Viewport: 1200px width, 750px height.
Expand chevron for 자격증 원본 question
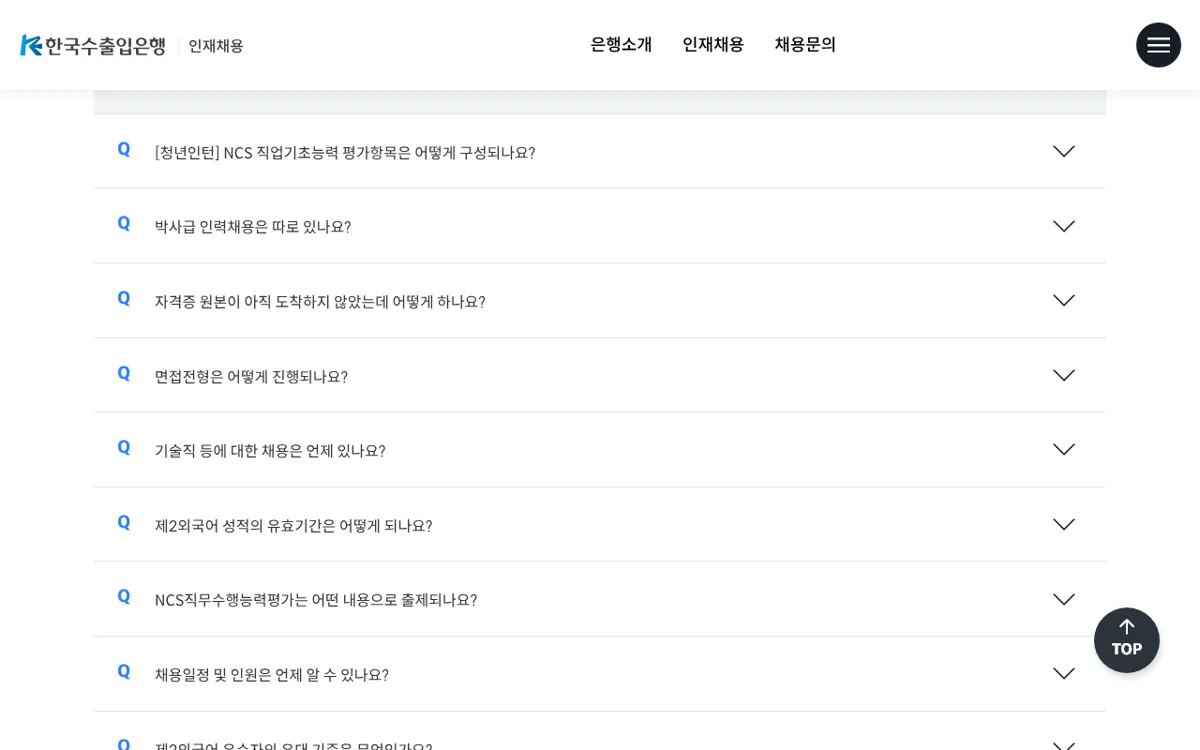tap(1064, 300)
